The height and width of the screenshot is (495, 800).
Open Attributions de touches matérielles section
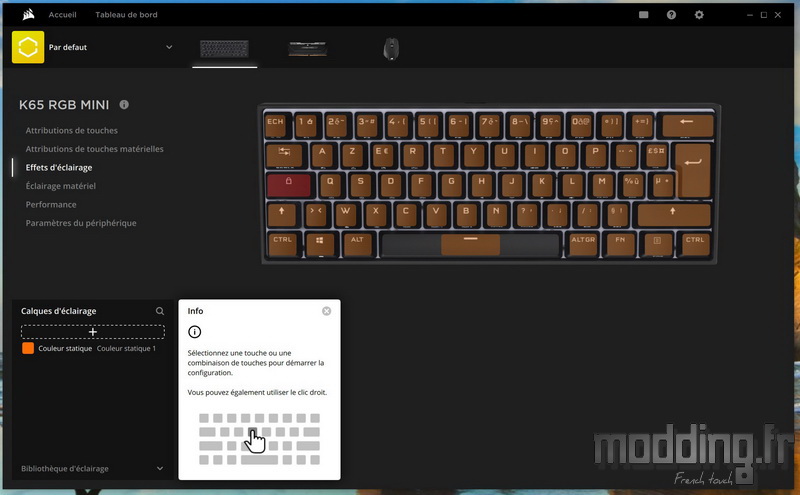click(x=94, y=149)
